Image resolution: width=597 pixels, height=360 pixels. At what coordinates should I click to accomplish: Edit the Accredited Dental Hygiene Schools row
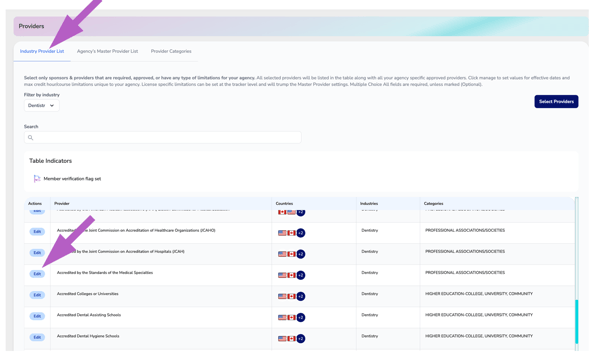coord(37,337)
